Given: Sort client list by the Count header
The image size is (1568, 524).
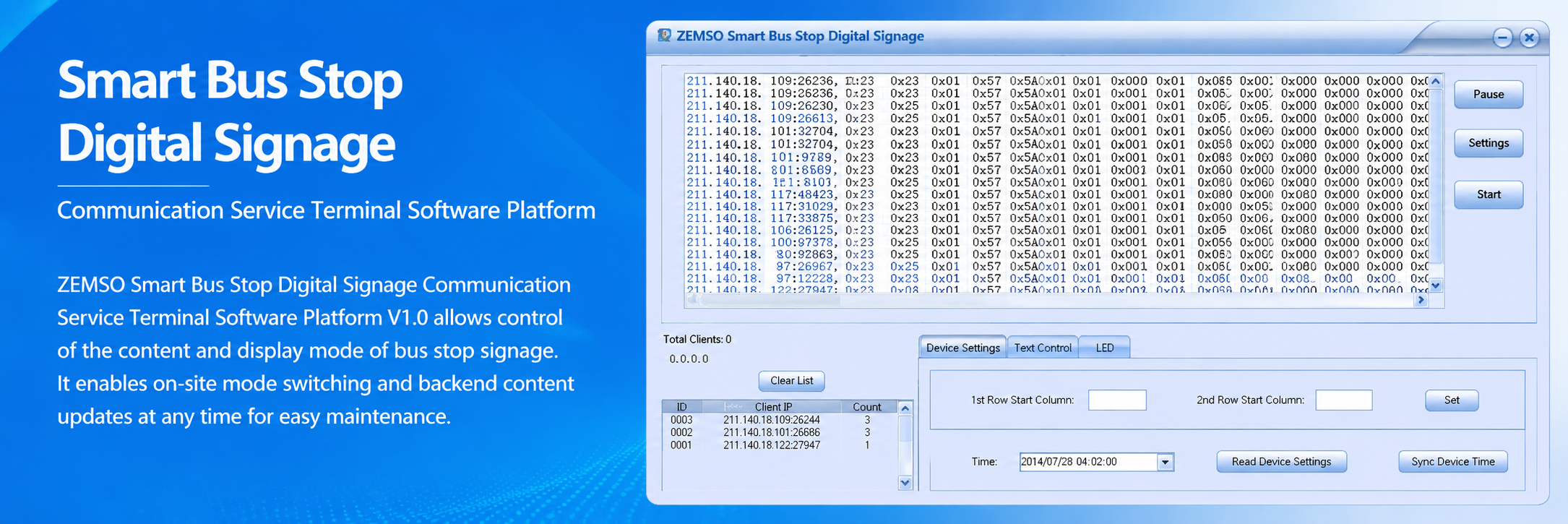Looking at the screenshot, I should (x=867, y=407).
